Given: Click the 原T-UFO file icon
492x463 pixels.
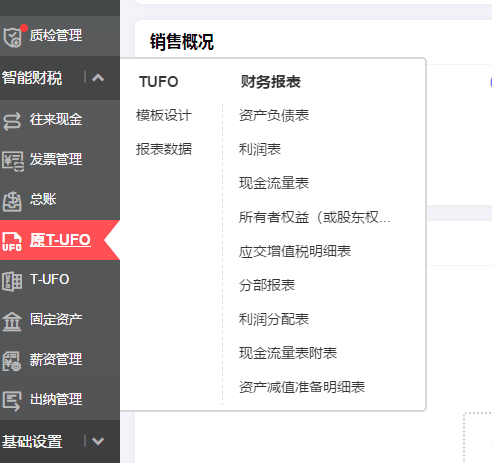Looking at the screenshot, I should (x=12, y=241).
